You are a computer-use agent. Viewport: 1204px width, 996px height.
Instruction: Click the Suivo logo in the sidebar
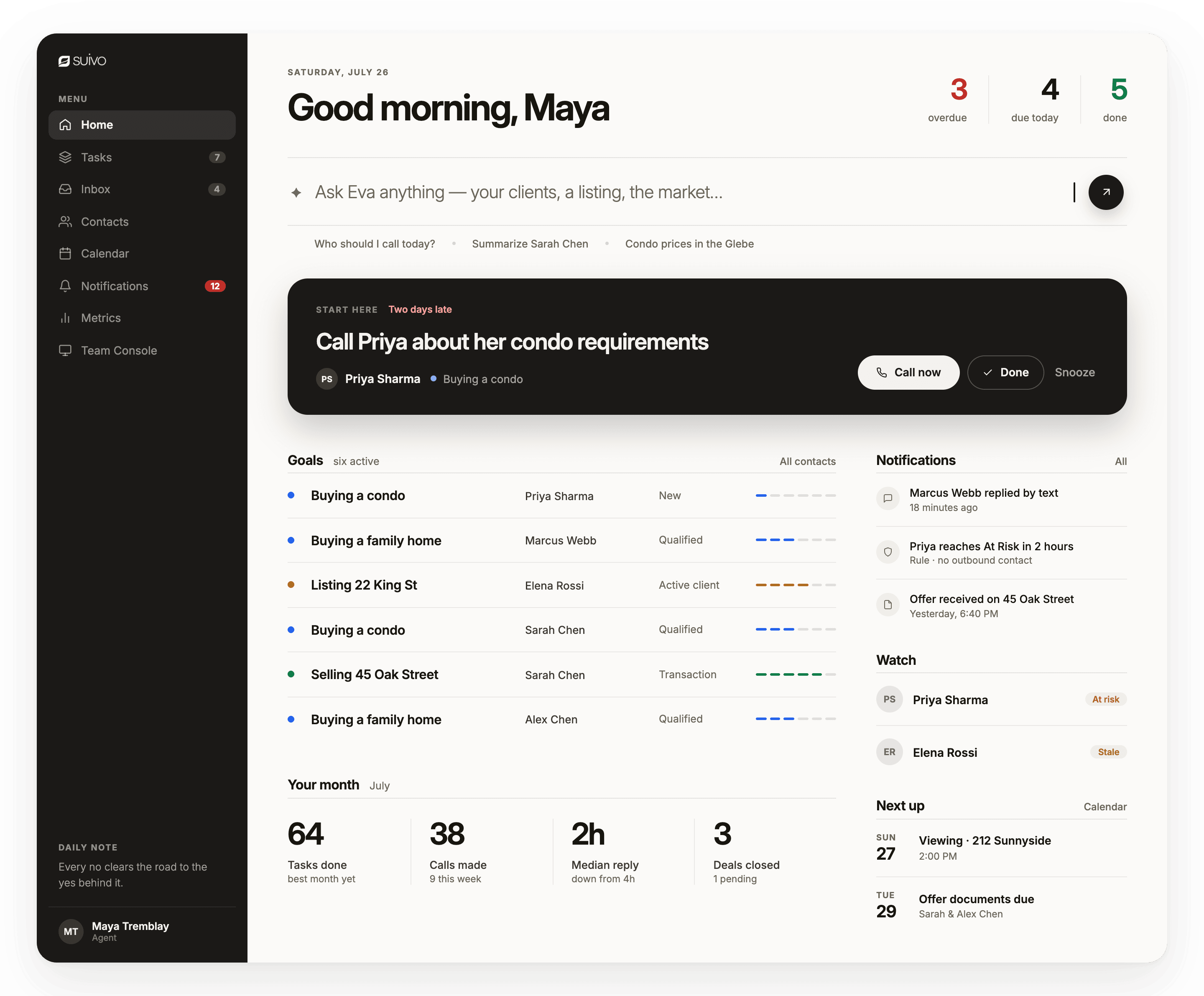[x=82, y=61]
